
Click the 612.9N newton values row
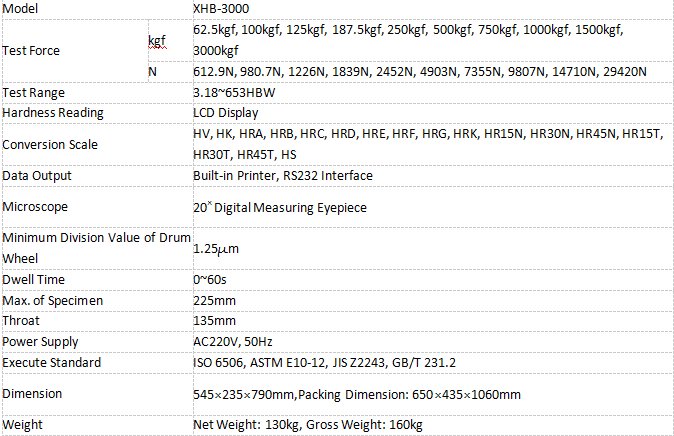click(x=420, y=72)
